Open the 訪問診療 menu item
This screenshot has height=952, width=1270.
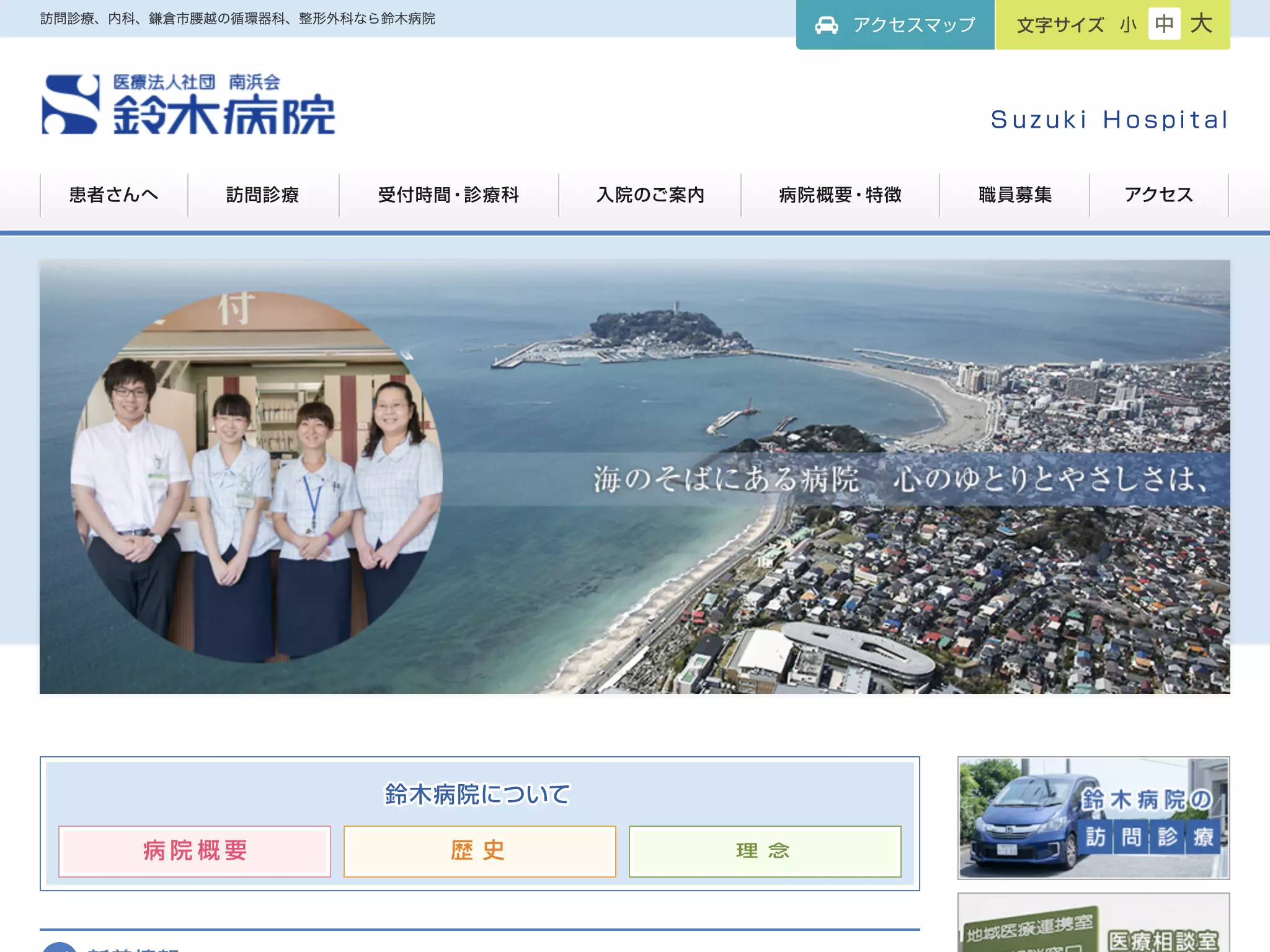[263, 195]
